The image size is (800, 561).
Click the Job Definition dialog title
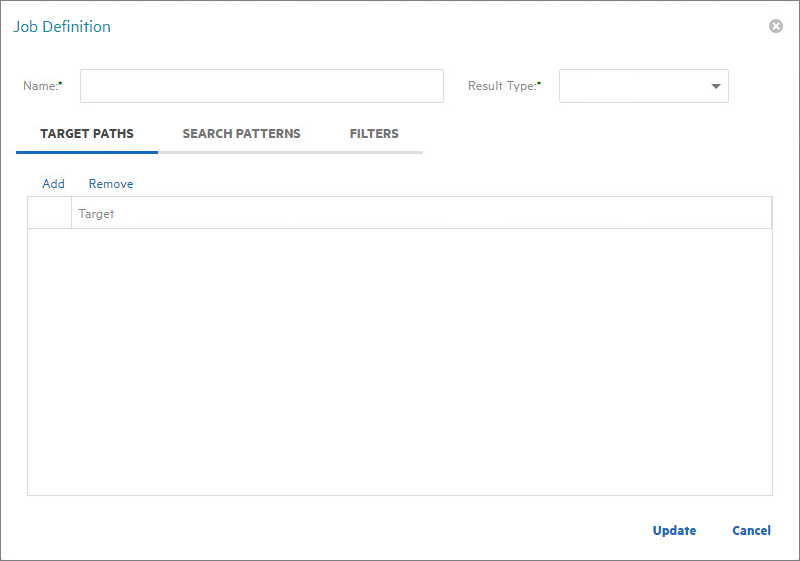point(62,27)
